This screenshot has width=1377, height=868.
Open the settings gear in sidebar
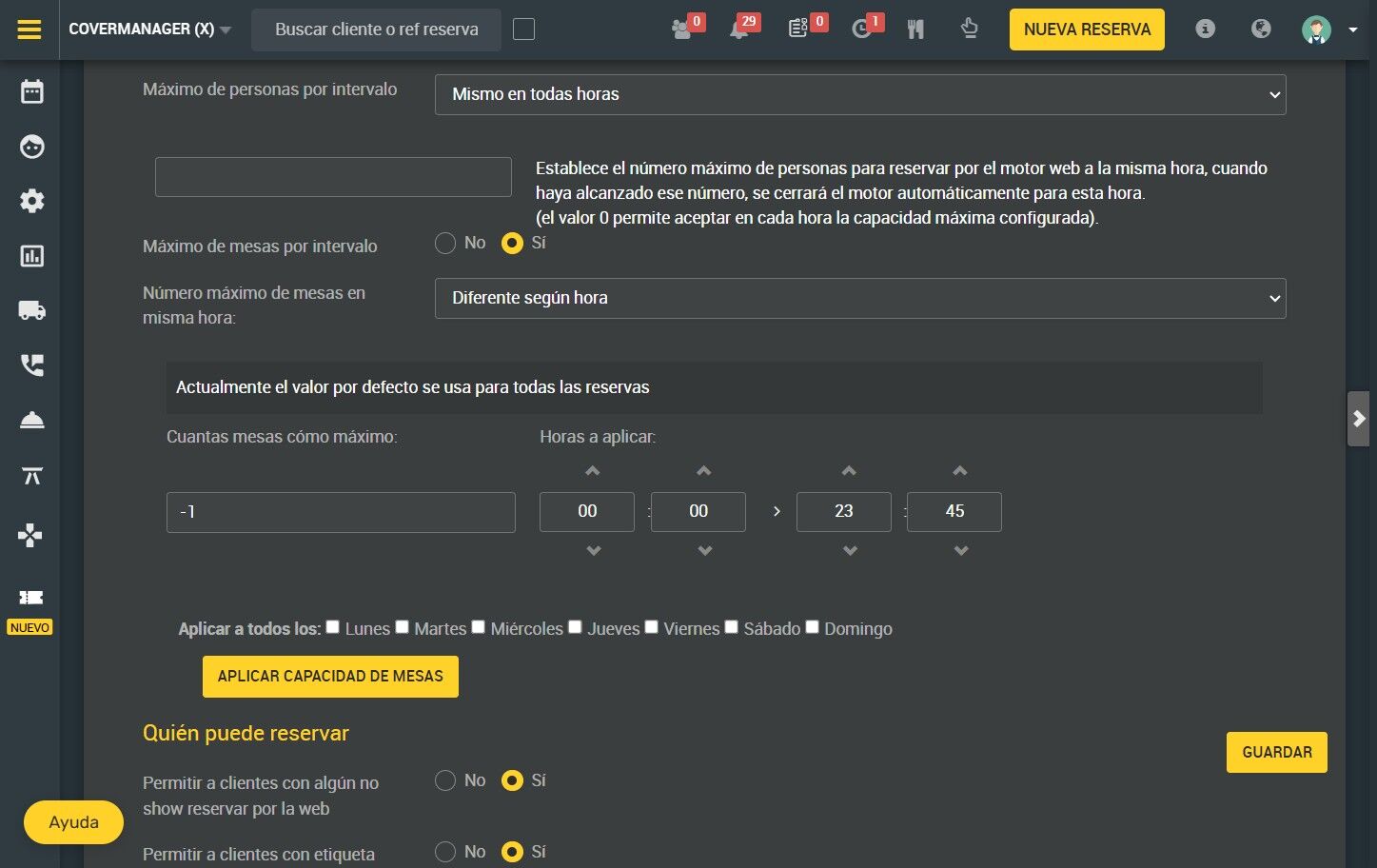(32, 201)
